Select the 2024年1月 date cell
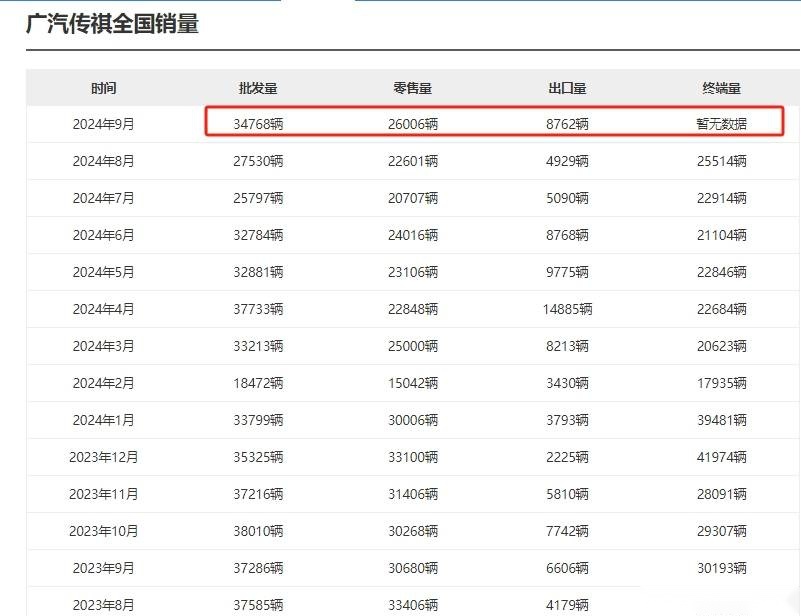This screenshot has height=616, width=801. 104,420
